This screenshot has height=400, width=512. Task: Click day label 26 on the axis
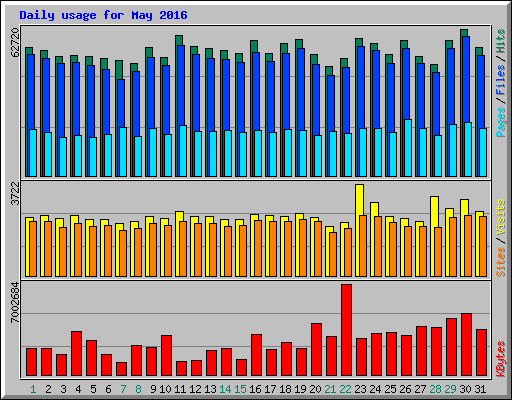point(405,389)
